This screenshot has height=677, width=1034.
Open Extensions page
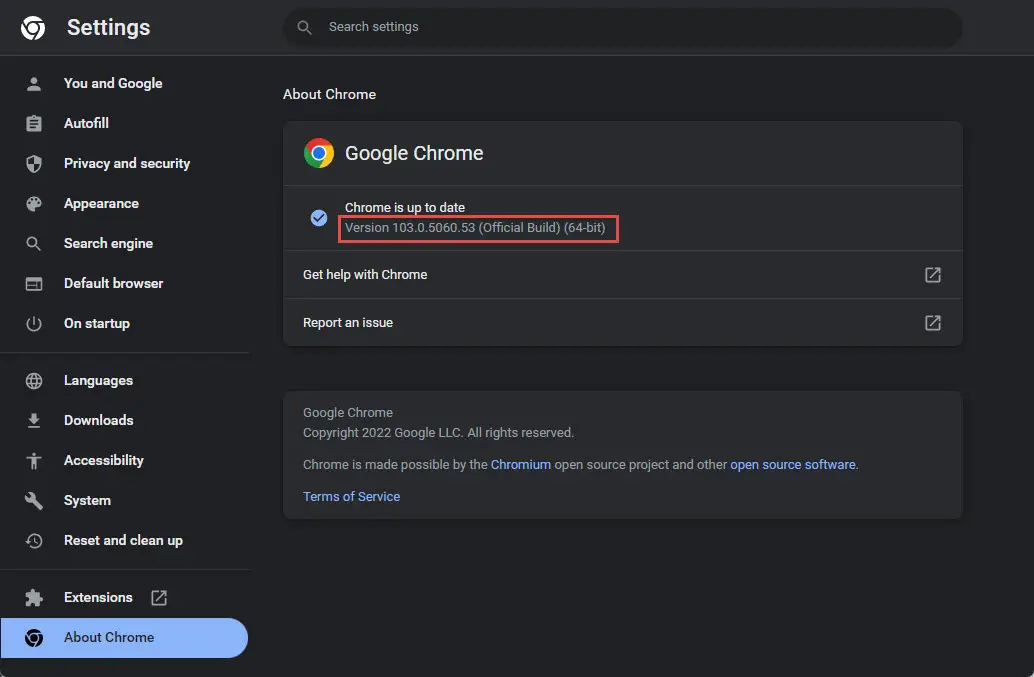pos(124,598)
